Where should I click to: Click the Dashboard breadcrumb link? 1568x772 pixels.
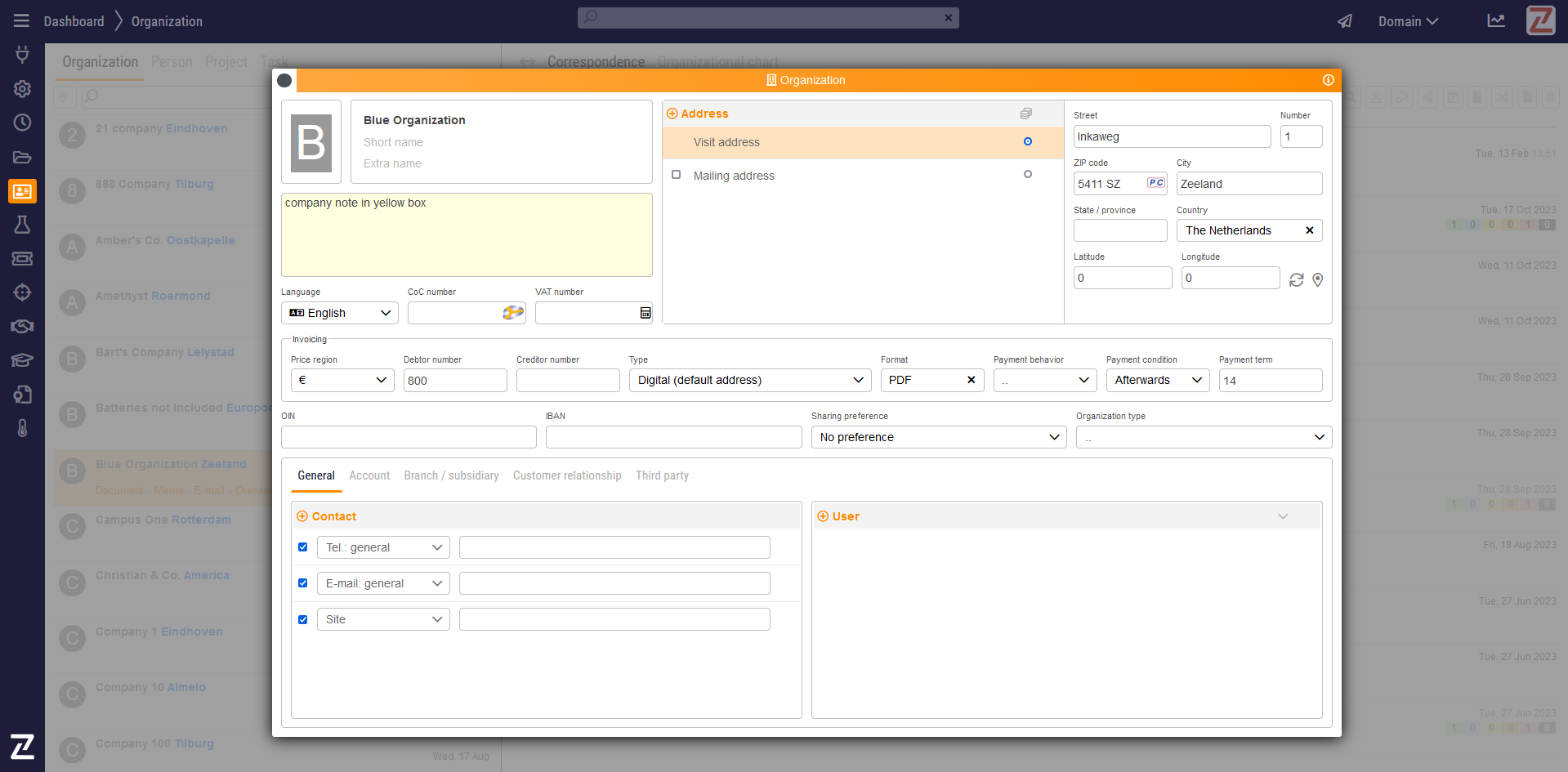tap(74, 21)
